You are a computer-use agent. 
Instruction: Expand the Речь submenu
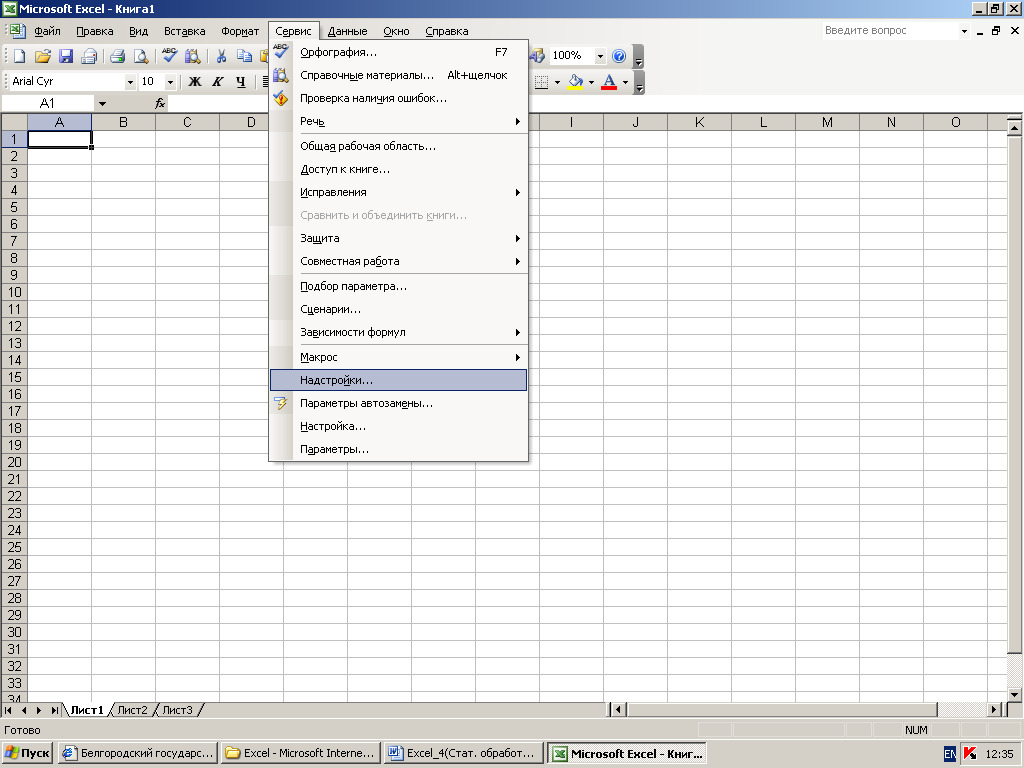pos(398,121)
